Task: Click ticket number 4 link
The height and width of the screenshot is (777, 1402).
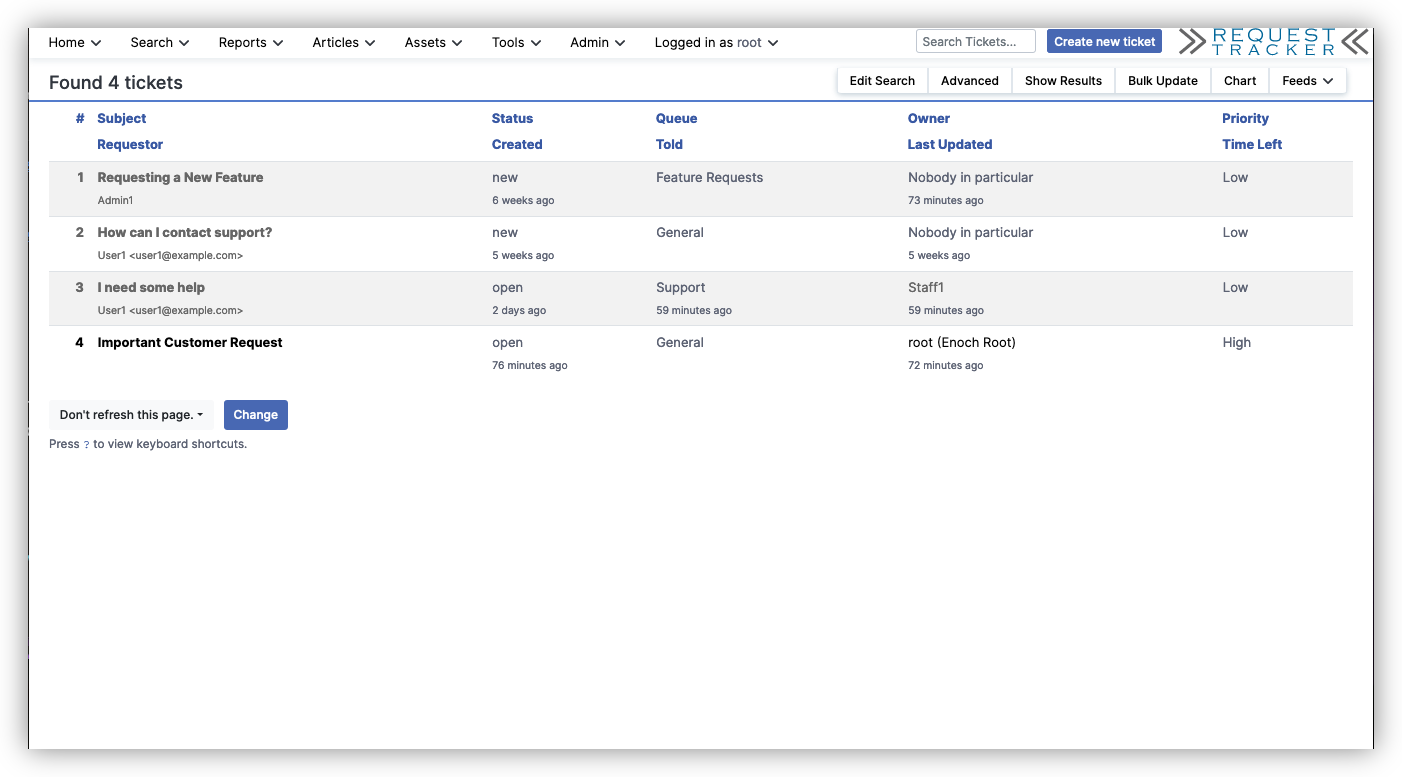Action: tap(80, 342)
